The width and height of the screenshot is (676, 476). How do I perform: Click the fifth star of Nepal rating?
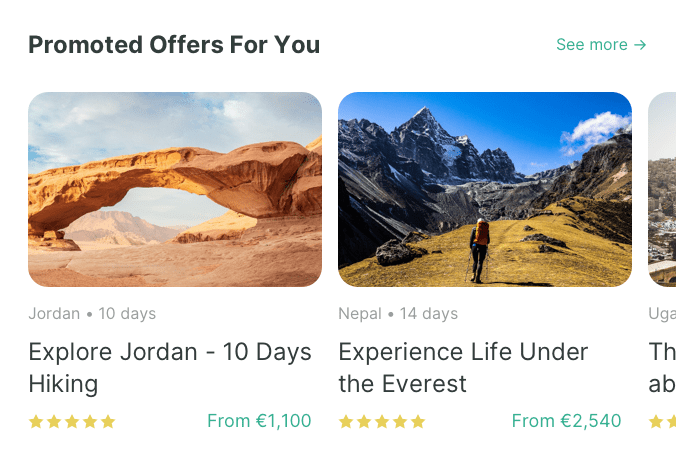point(418,422)
